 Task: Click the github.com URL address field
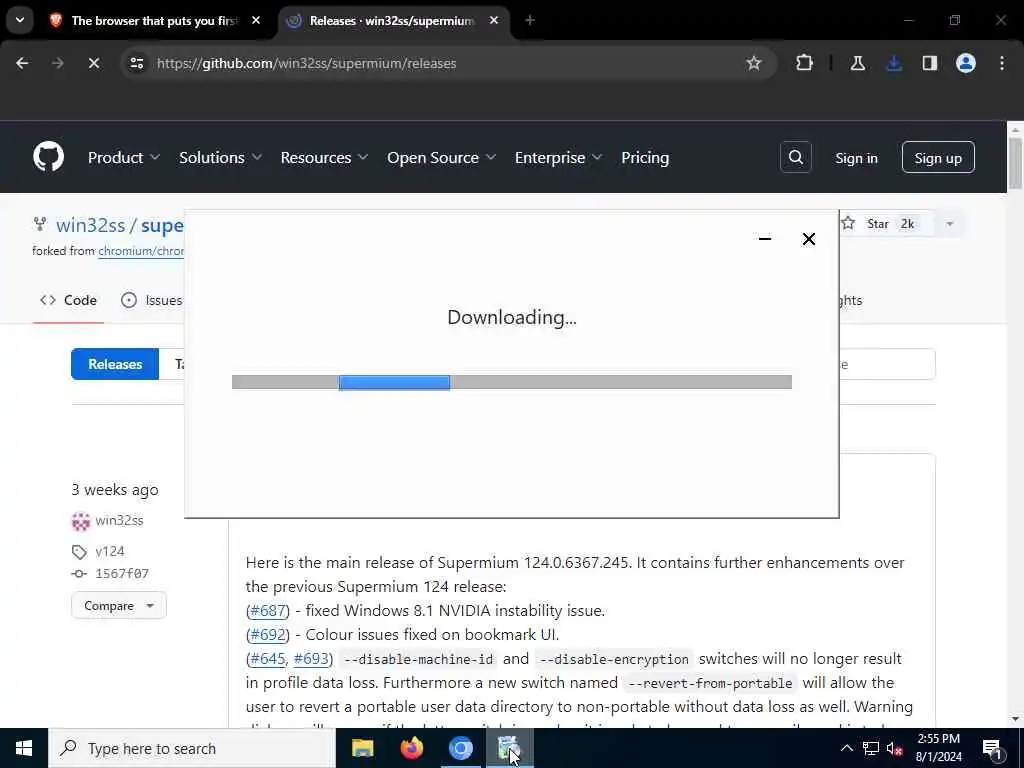(306, 63)
